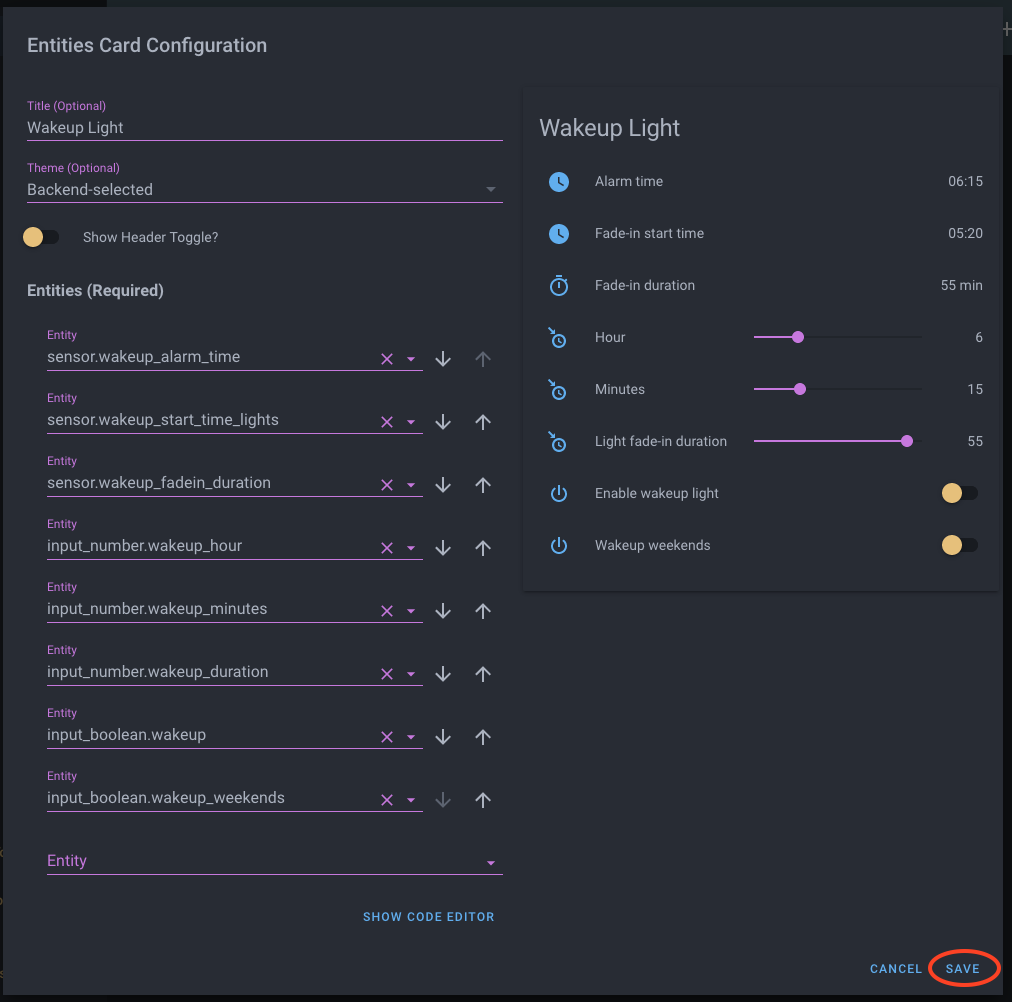Clear the input_boolean.wakeup entity field
1012x1002 pixels.
pos(387,737)
